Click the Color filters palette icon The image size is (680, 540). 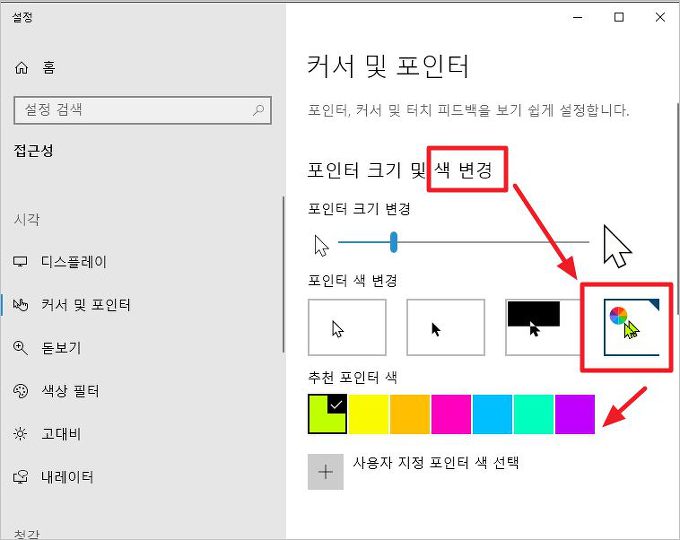pyautogui.click(x=21, y=391)
